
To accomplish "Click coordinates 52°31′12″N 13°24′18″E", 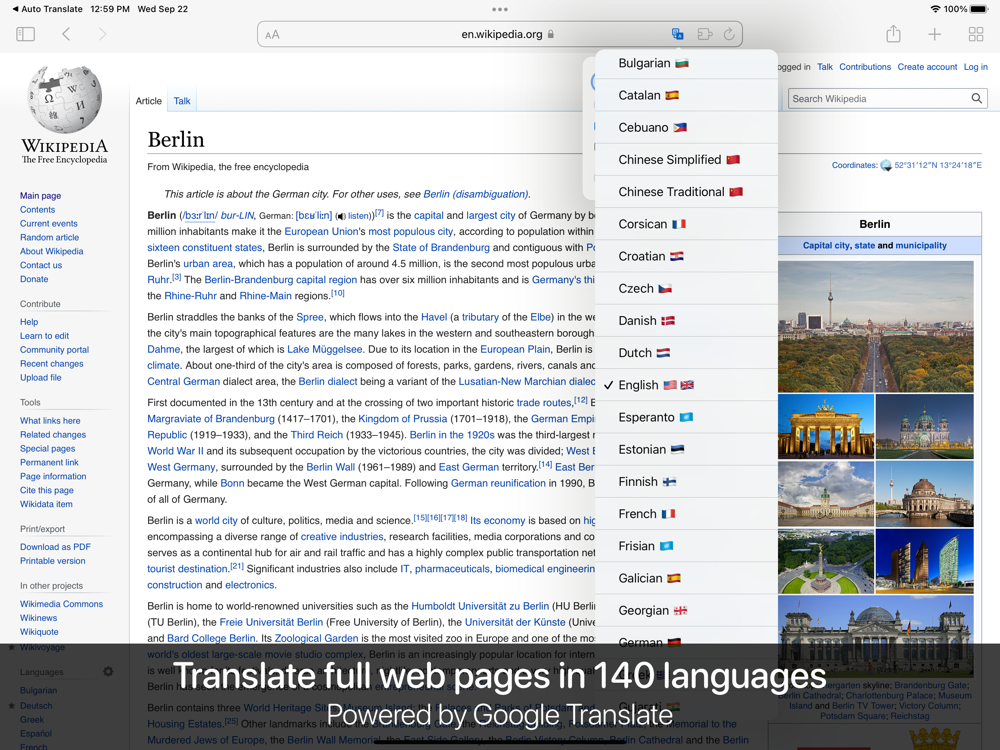I will (x=938, y=165).
